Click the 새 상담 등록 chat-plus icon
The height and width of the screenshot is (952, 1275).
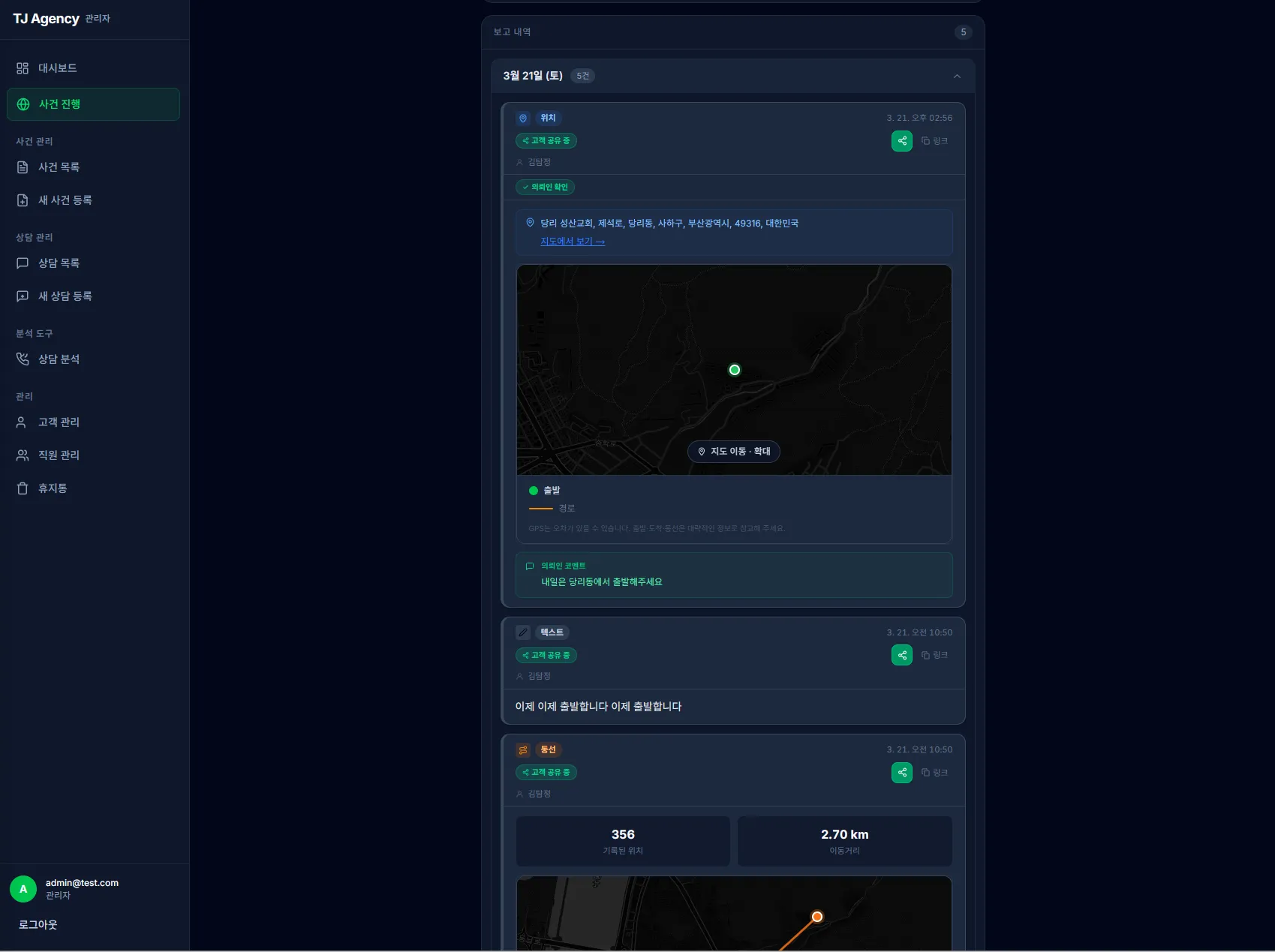(x=23, y=296)
